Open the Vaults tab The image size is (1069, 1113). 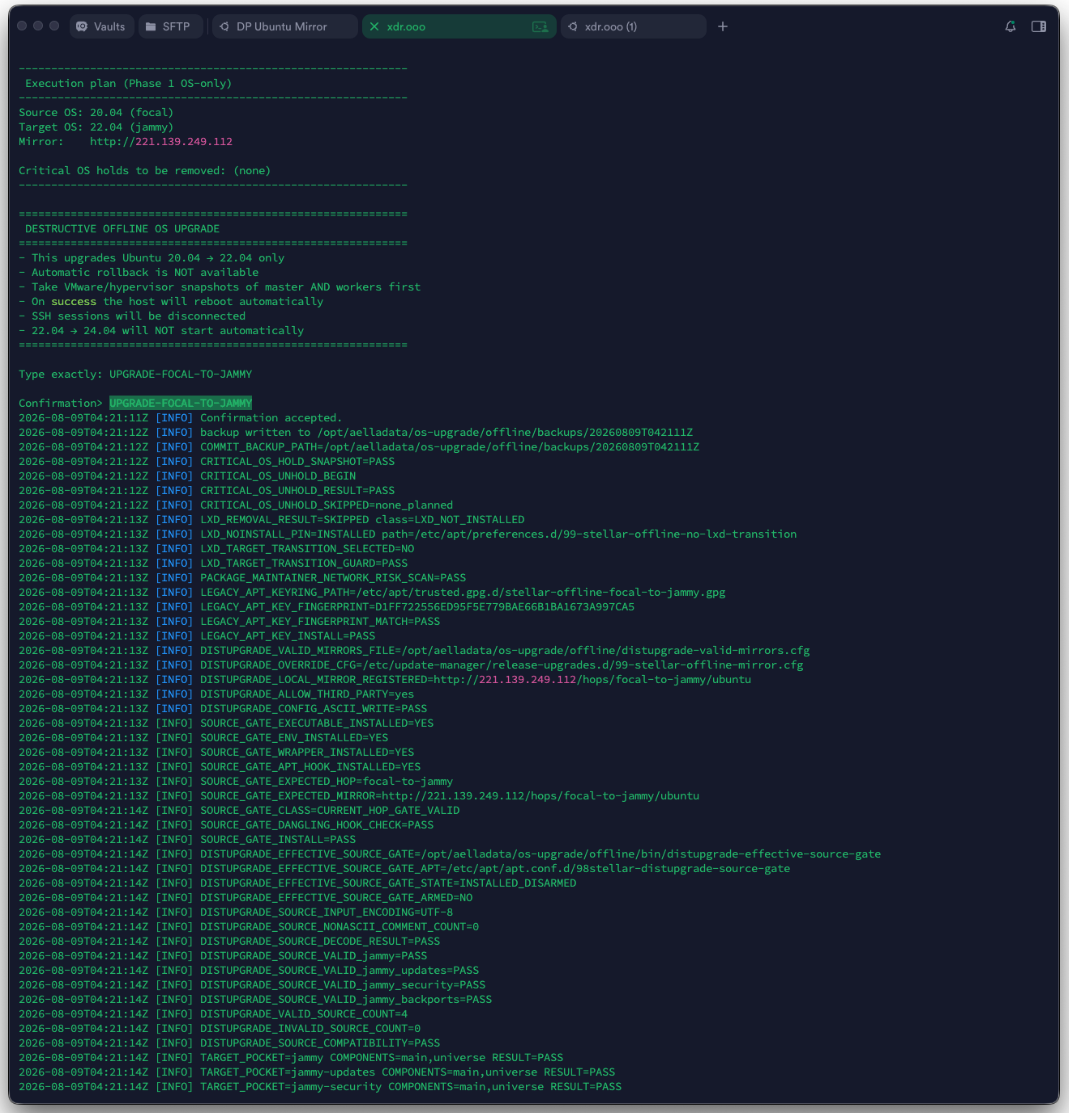[x=102, y=26]
